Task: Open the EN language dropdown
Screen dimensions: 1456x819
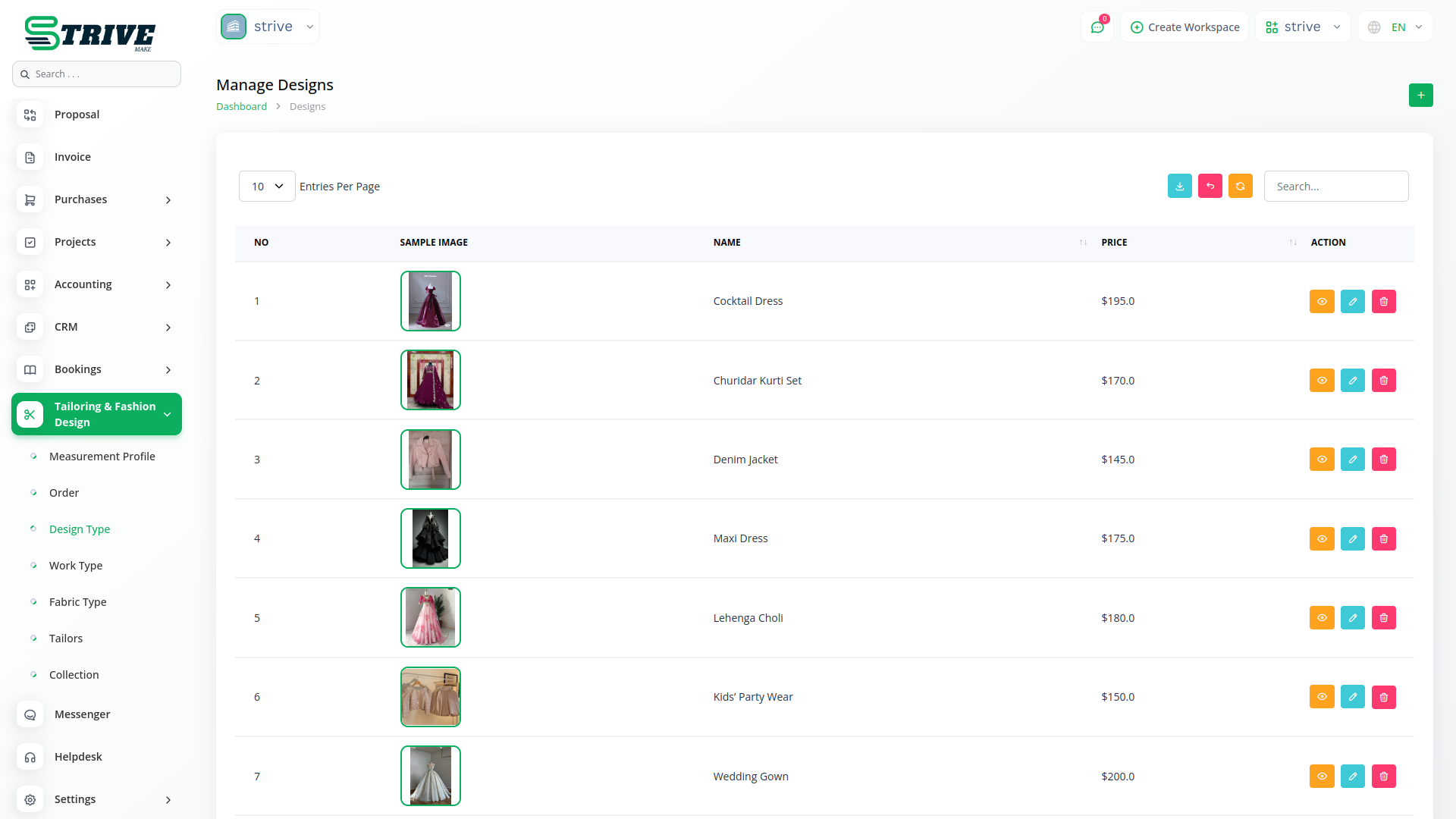Action: point(1396,27)
